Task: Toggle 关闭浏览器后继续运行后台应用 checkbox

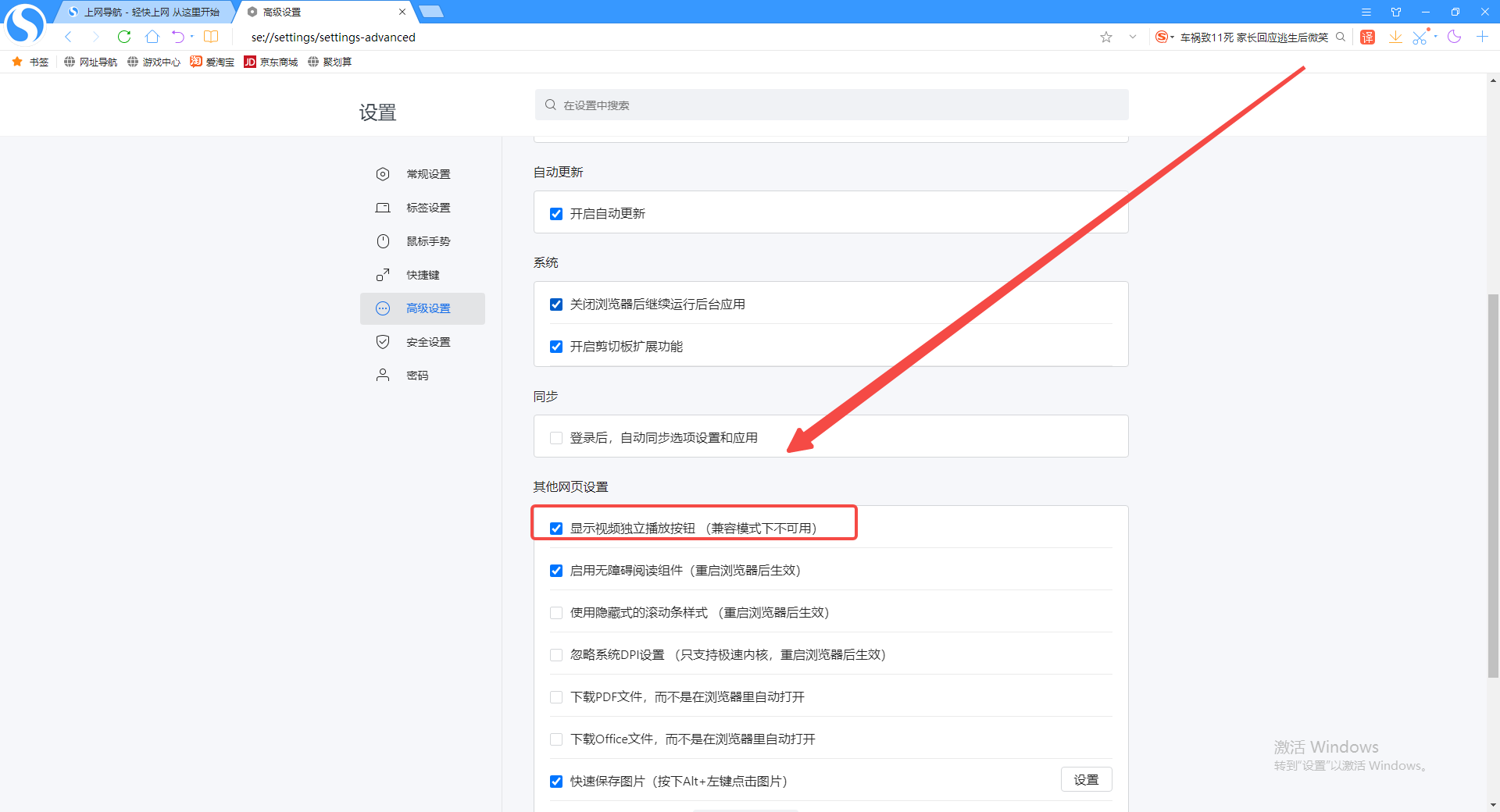Action: [x=556, y=304]
